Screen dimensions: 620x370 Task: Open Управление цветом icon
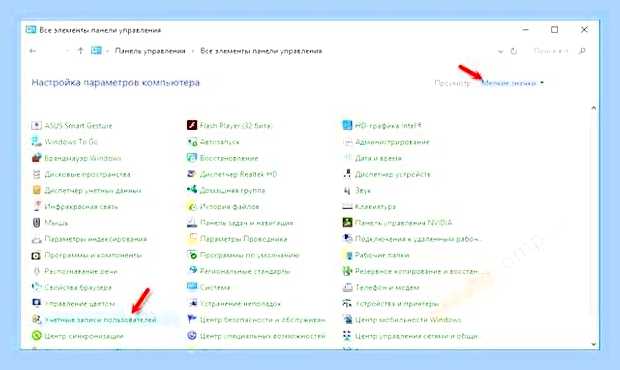click(36, 304)
